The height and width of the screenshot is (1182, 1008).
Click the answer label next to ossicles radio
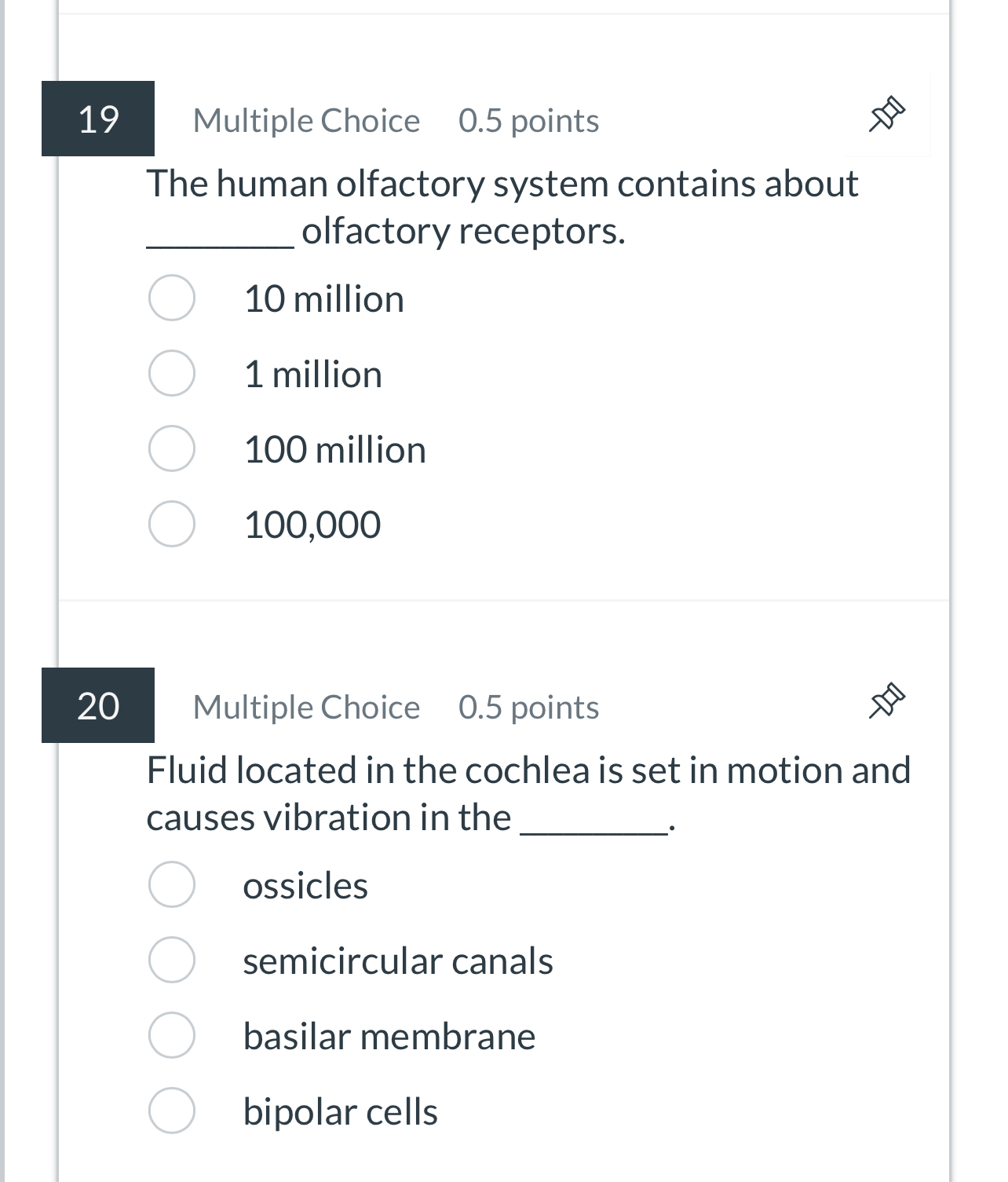tap(305, 885)
